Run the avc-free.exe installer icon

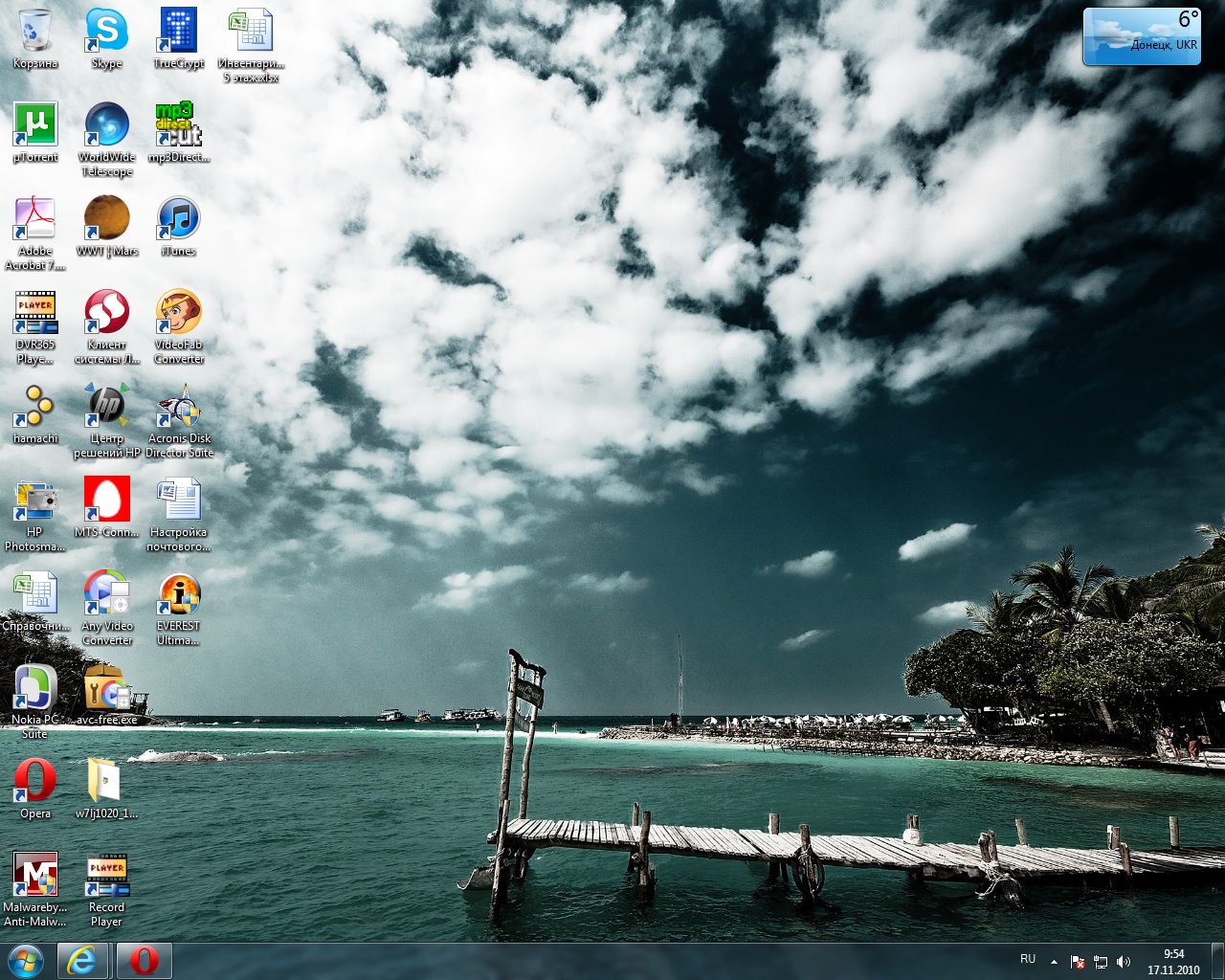[x=106, y=696]
